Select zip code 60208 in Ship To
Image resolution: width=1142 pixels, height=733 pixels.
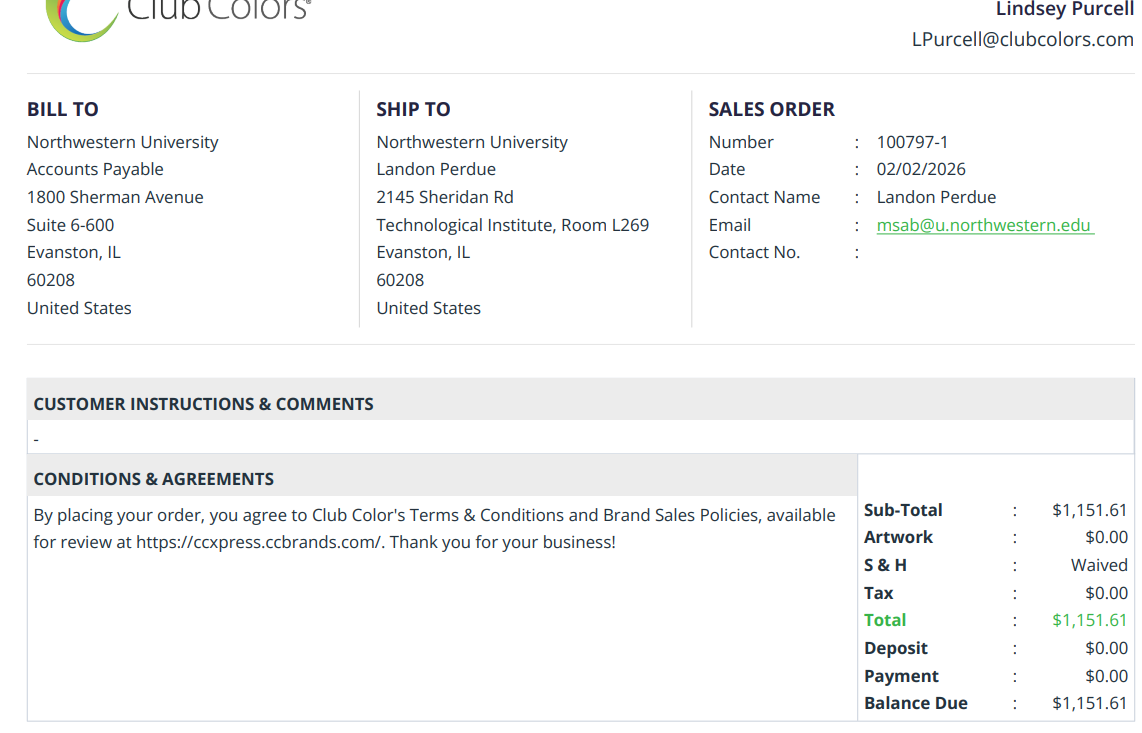pyautogui.click(x=400, y=280)
